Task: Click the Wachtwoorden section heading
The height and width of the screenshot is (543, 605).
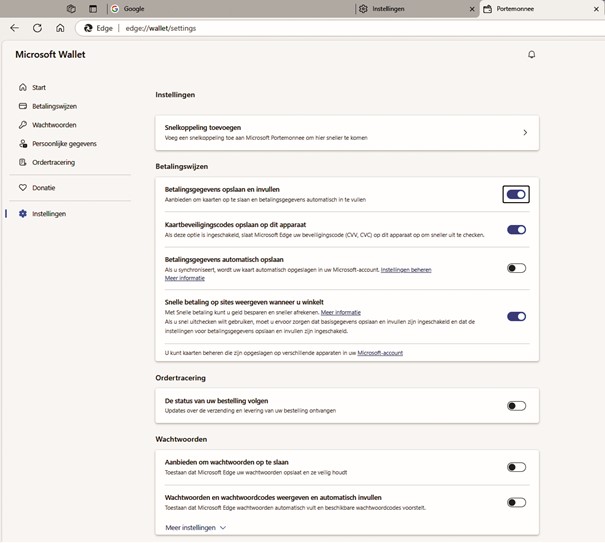Action: coord(181,439)
